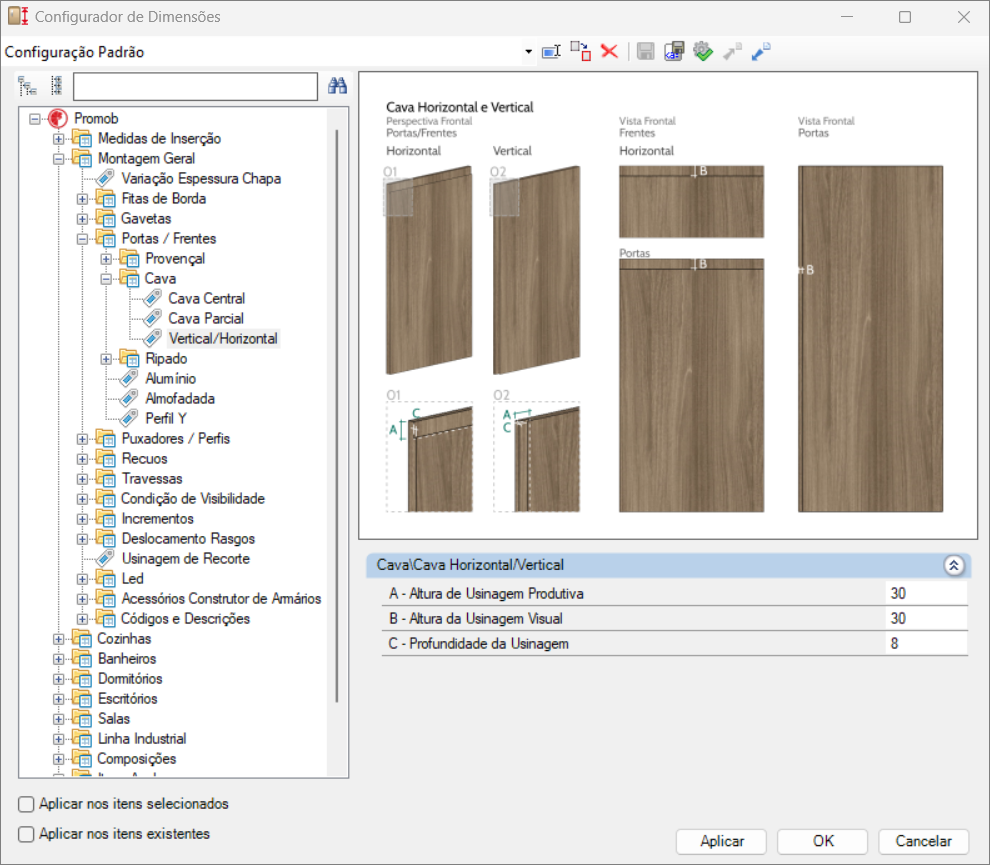The image size is (990, 865).
Task: Expand the Deslocamento Rasgos node
Action: click(x=82, y=539)
